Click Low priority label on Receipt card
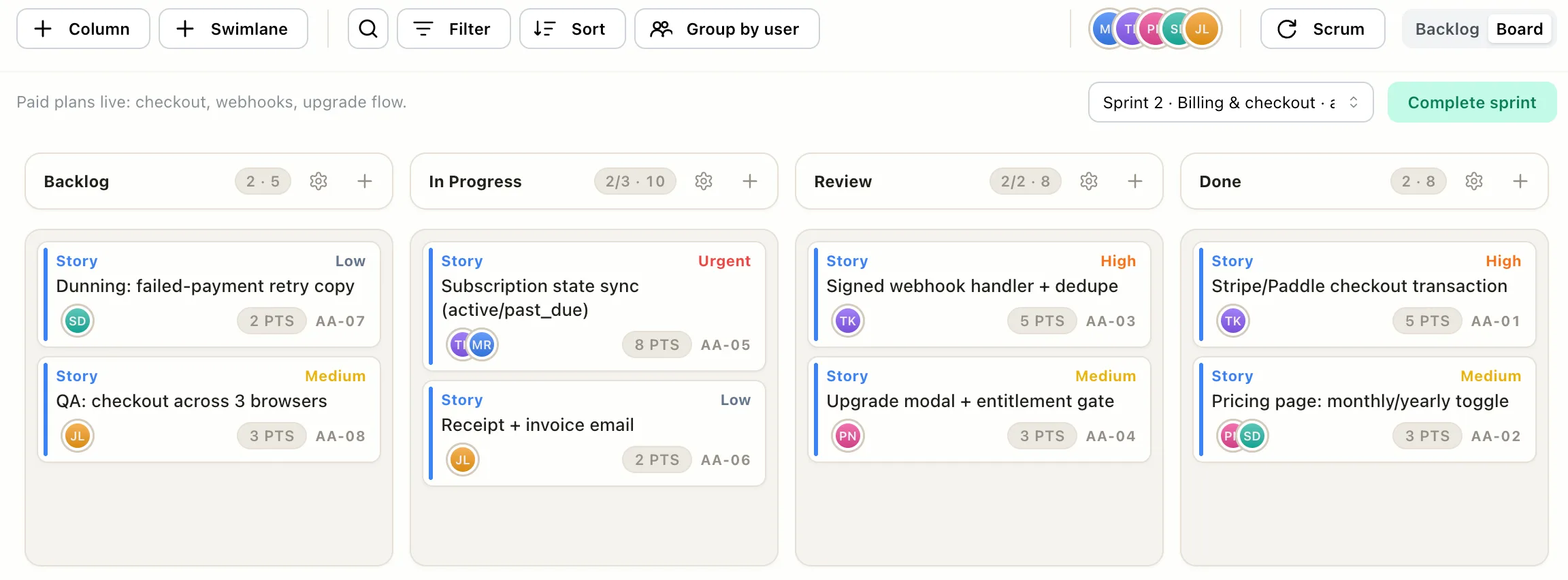 [x=736, y=400]
